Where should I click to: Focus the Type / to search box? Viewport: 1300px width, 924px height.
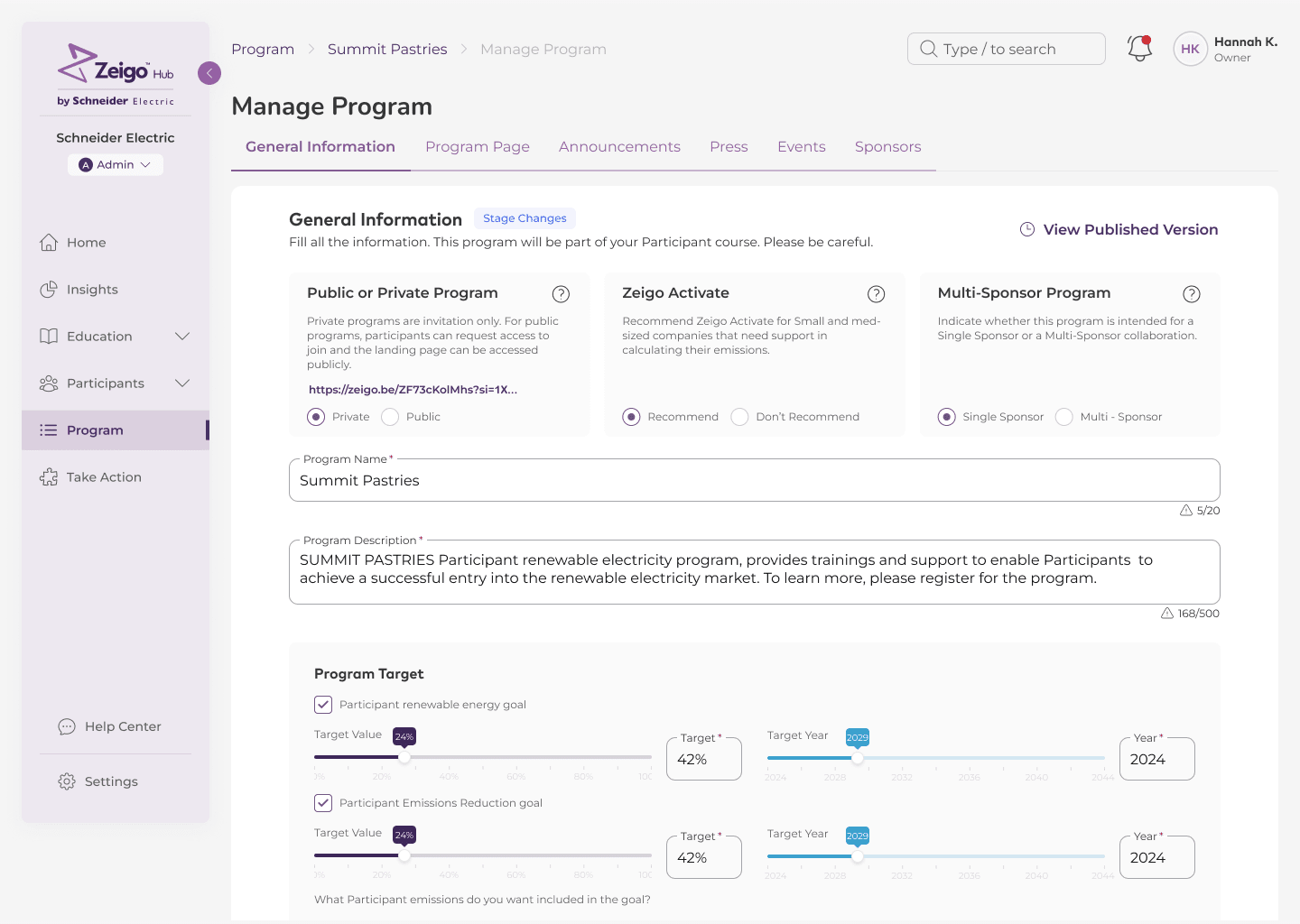tap(1007, 49)
